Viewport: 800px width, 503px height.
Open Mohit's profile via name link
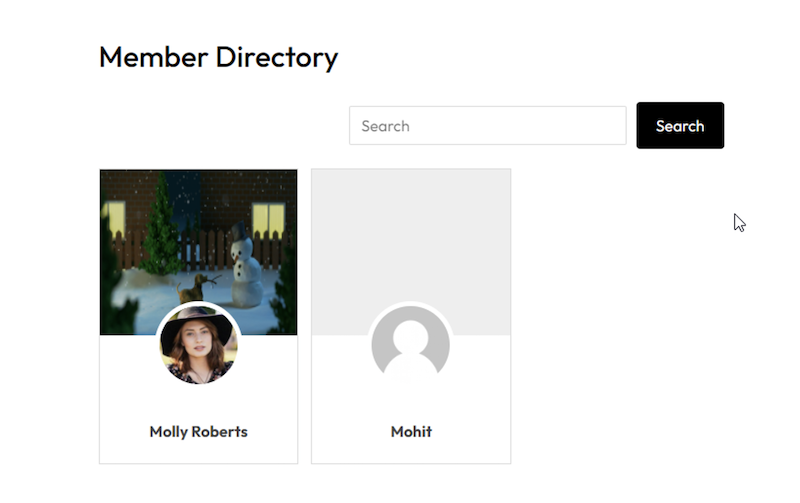(x=410, y=432)
